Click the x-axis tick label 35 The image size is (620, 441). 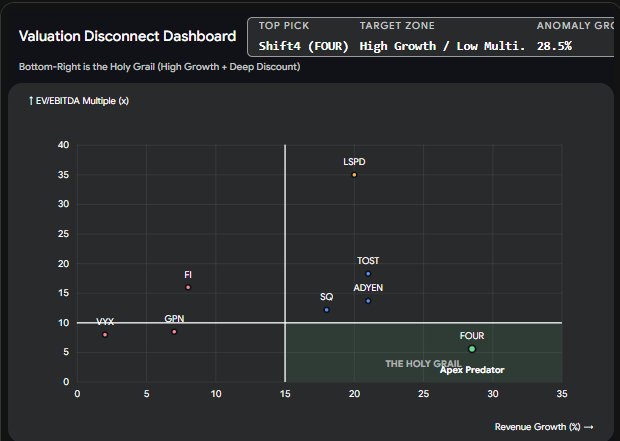(562, 394)
